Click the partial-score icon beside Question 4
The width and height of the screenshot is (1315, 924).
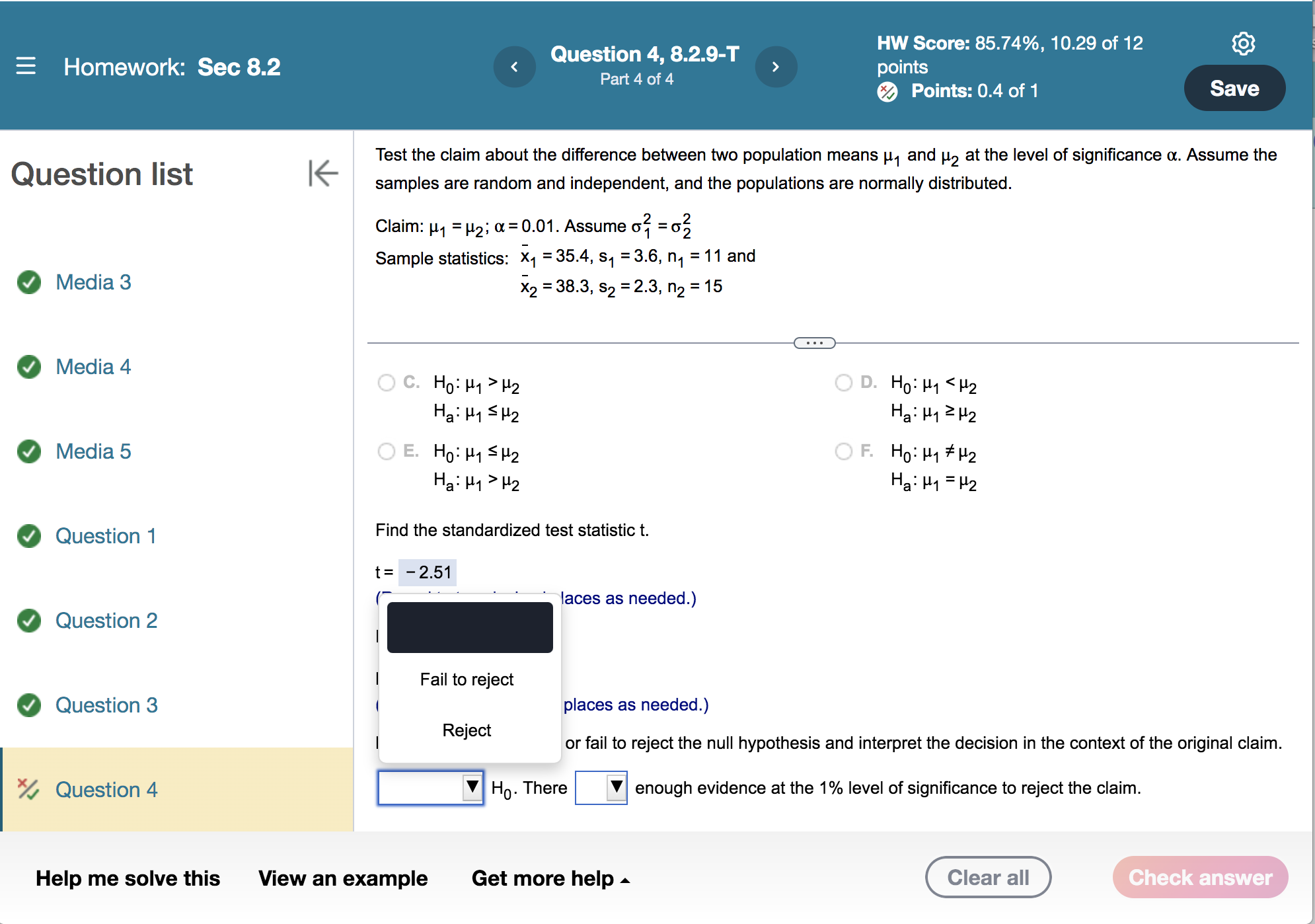pyautogui.click(x=28, y=789)
